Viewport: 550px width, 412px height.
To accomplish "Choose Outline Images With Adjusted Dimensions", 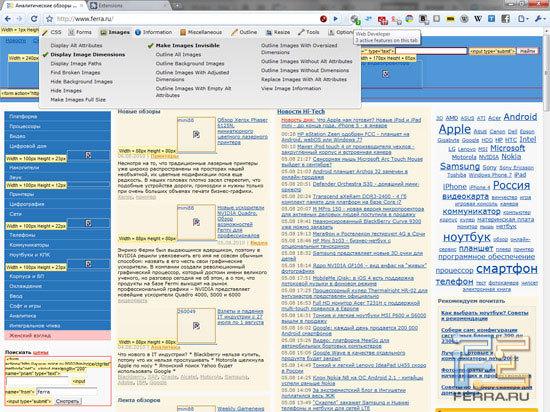I will [x=193, y=76].
